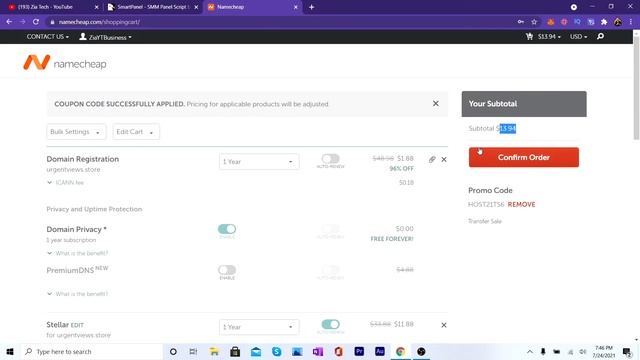The width and height of the screenshot is (640, 360).
Task: Click the Confirm Order button
Action: (524, 157)
